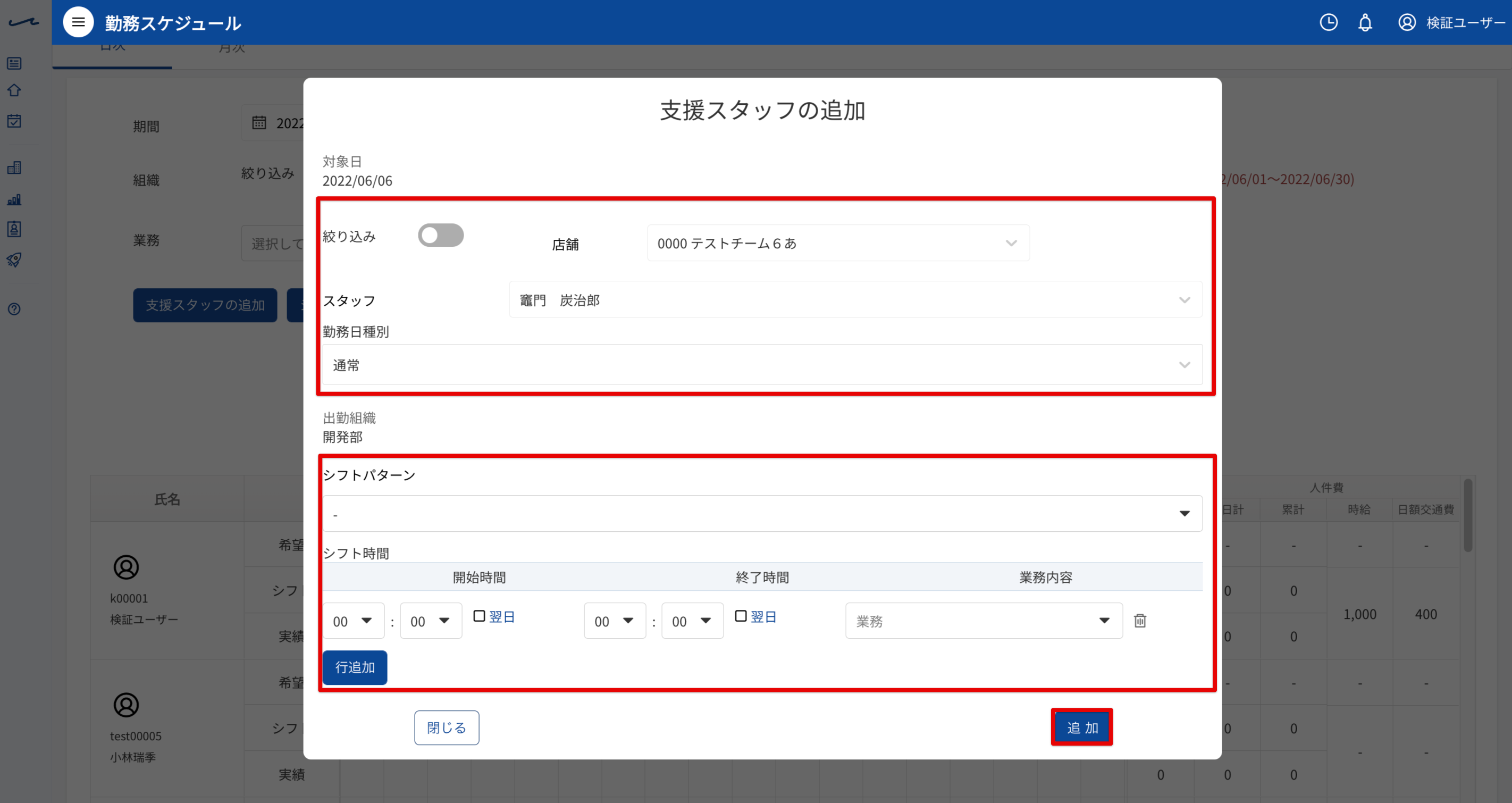Viewport: 1512px width, 803px height.
Task: Open the end time minute dropdown
Action: click(693, 621)
